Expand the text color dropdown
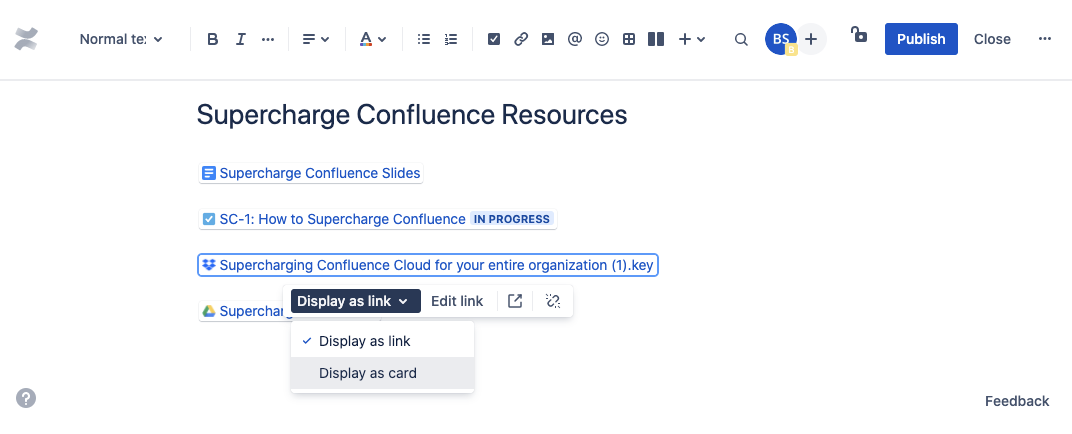Viewport: 1072px width, 434px height. coord(373,40)
